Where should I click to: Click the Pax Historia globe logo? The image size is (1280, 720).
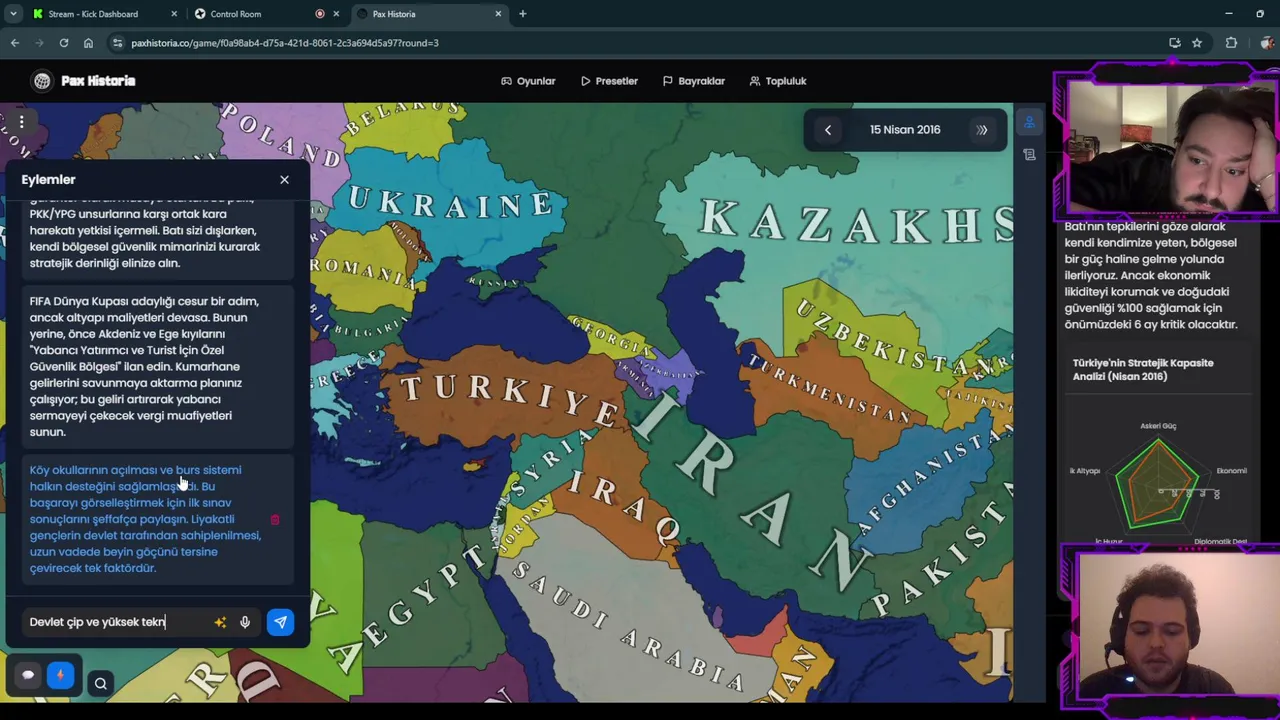point(42,81)
